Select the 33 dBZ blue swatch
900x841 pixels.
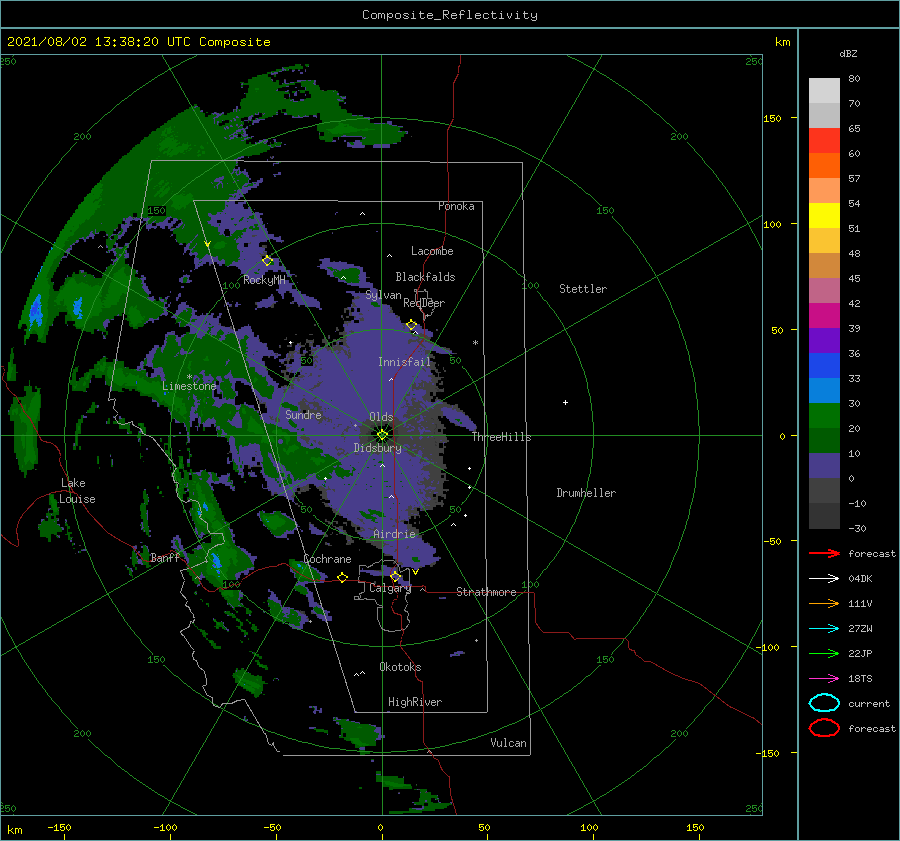tap(824, 366)
